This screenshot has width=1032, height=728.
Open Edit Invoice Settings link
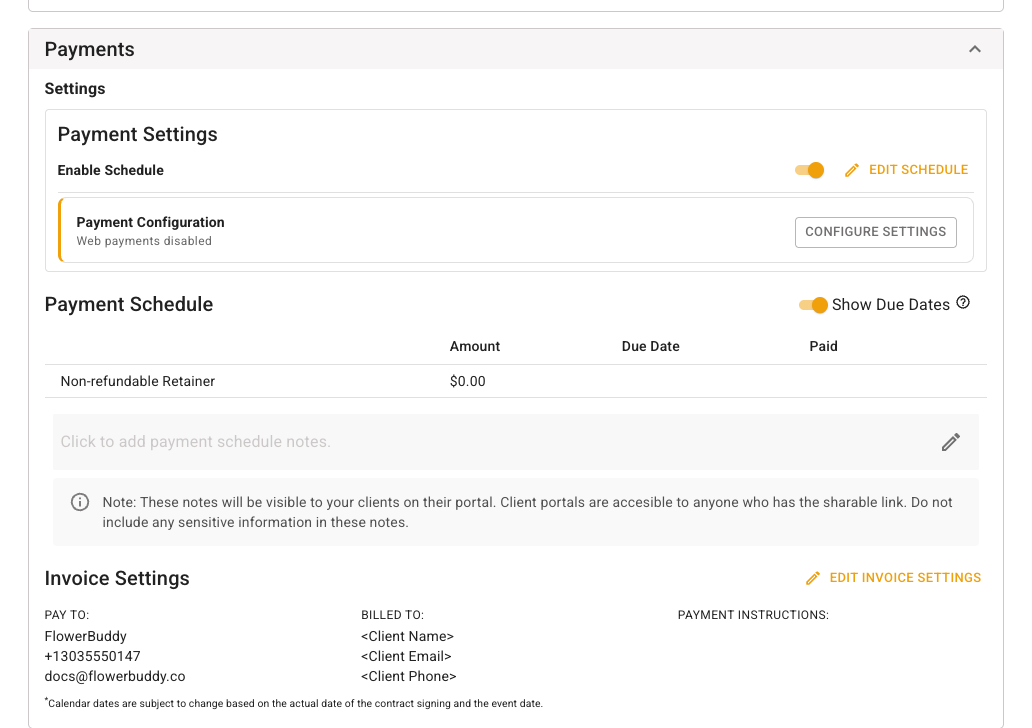coord(905,578)
